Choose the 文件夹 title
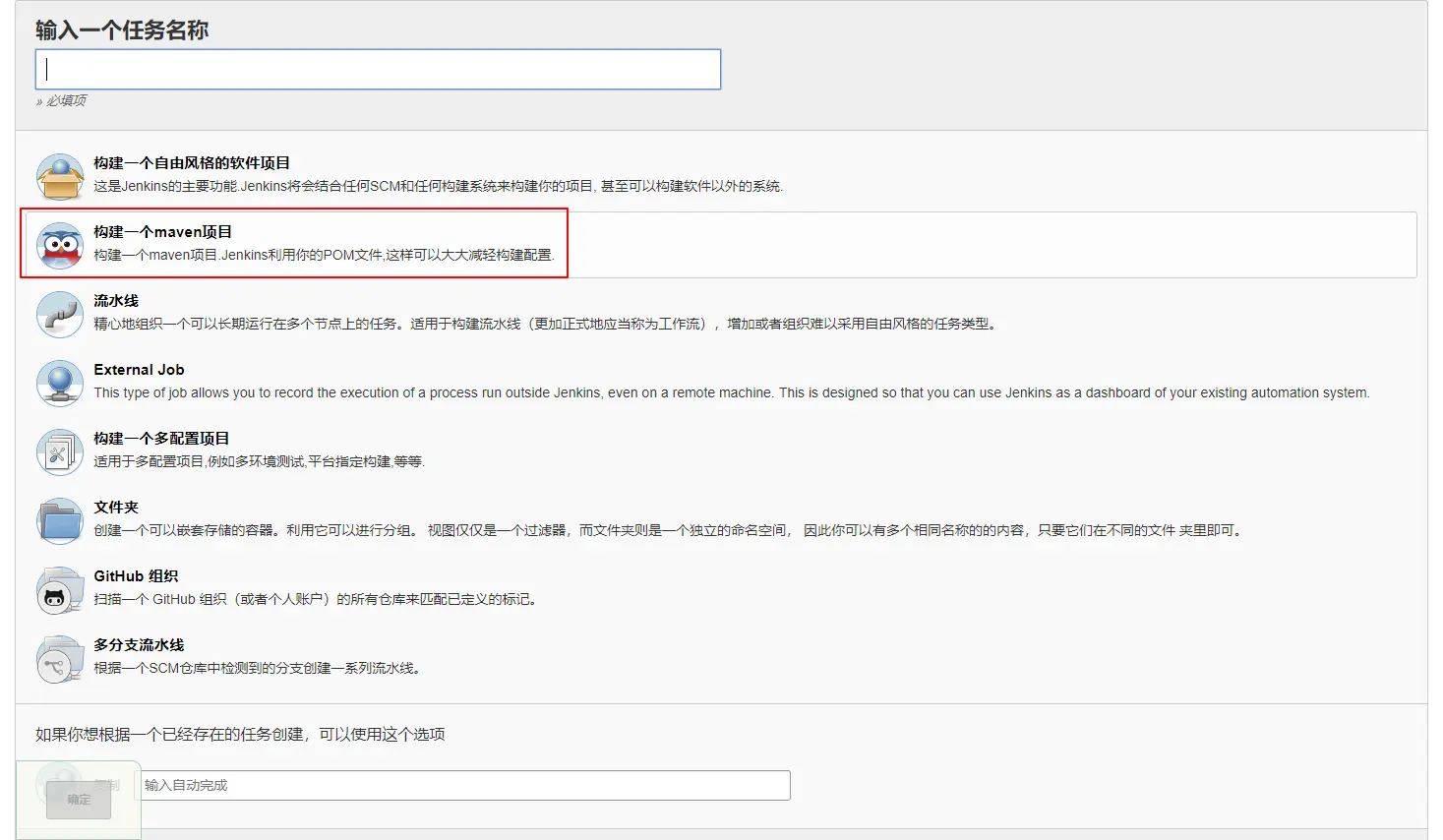Image resolution: width=1443 pixels, height=840 pixels. (x=116, y=508)
